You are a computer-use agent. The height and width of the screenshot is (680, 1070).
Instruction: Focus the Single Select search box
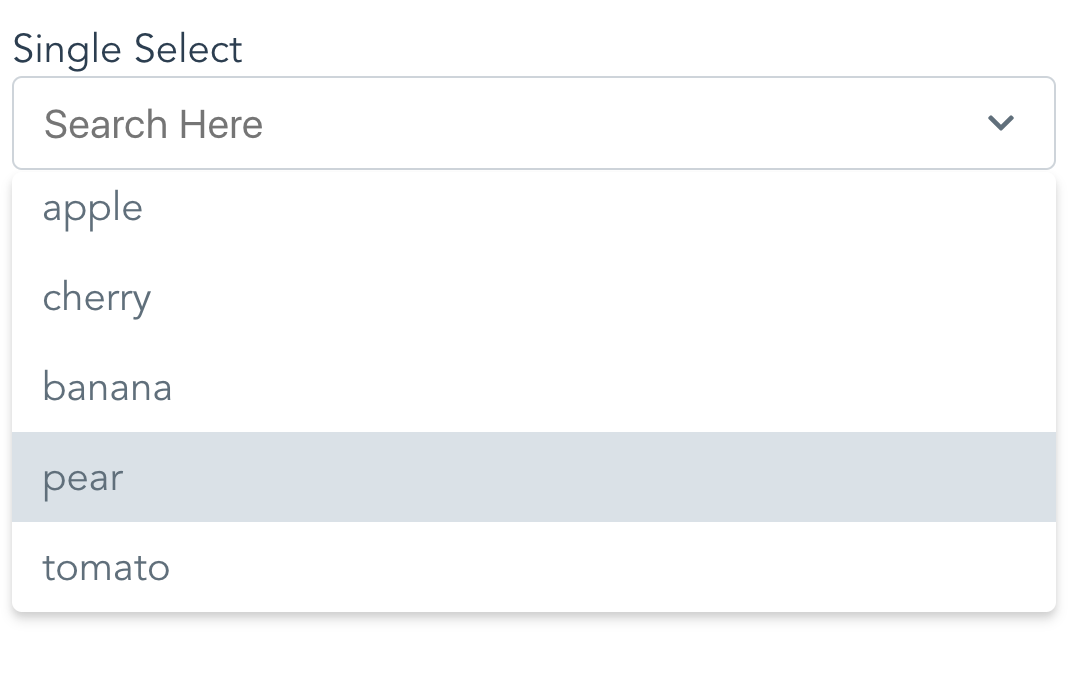click(x=500, y=123)
